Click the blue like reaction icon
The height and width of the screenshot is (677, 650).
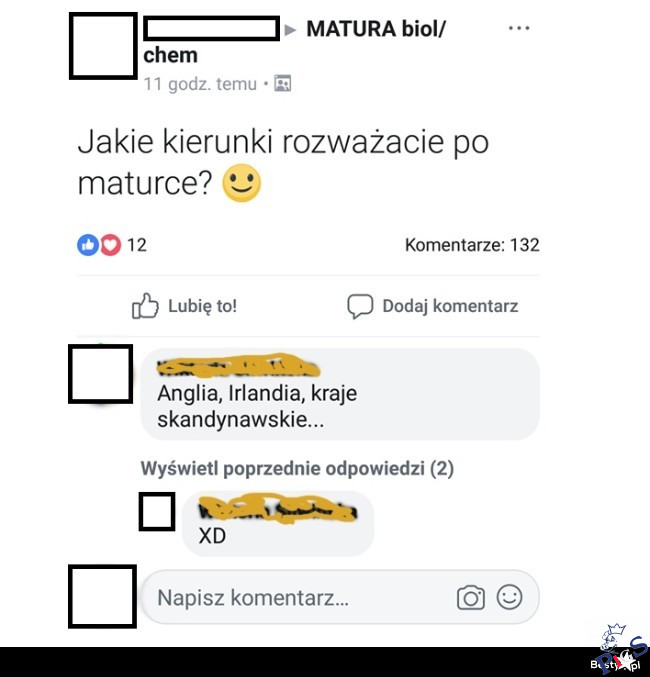click(x=88, y=245)
